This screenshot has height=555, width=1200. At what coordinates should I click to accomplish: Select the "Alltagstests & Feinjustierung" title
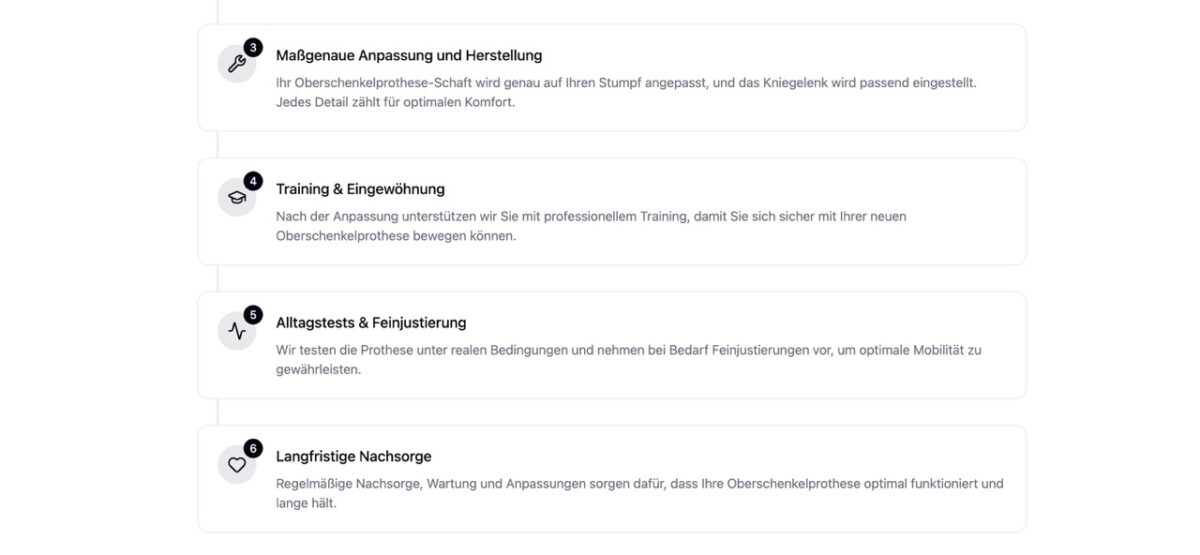pos(371,323)
